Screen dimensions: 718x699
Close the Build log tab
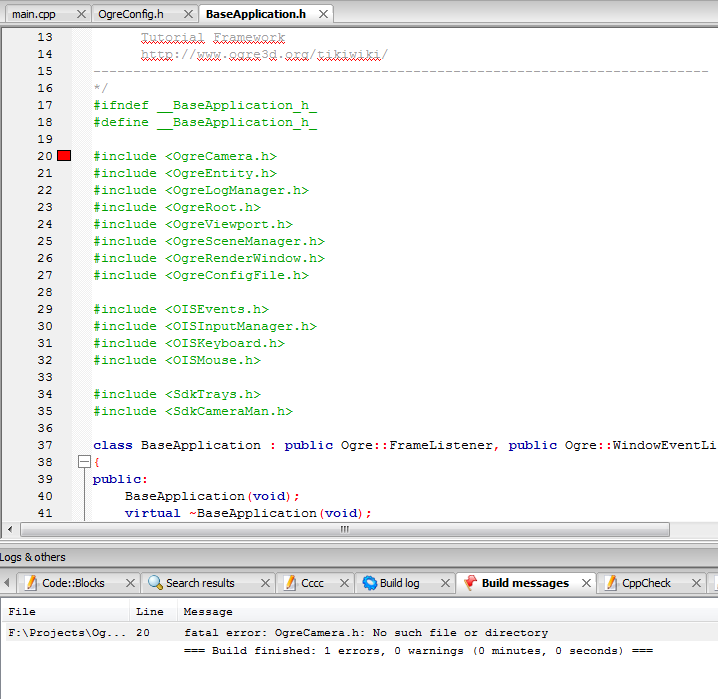(445, 583)
